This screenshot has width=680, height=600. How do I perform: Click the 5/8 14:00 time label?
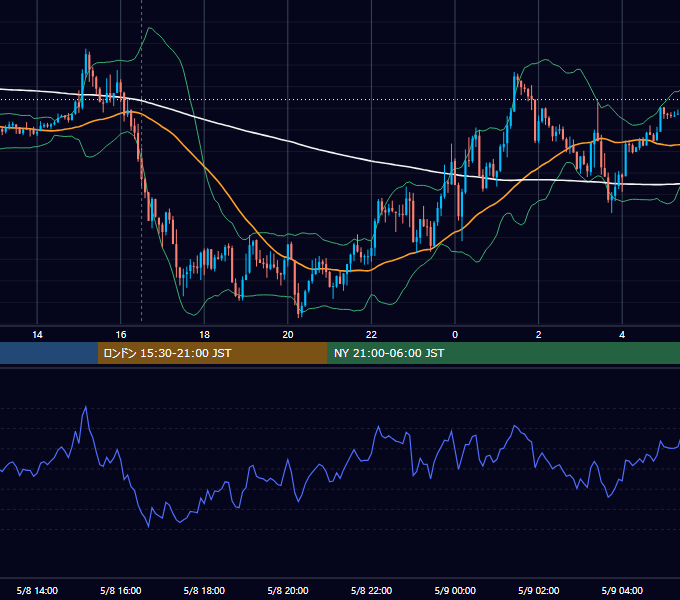37,590
